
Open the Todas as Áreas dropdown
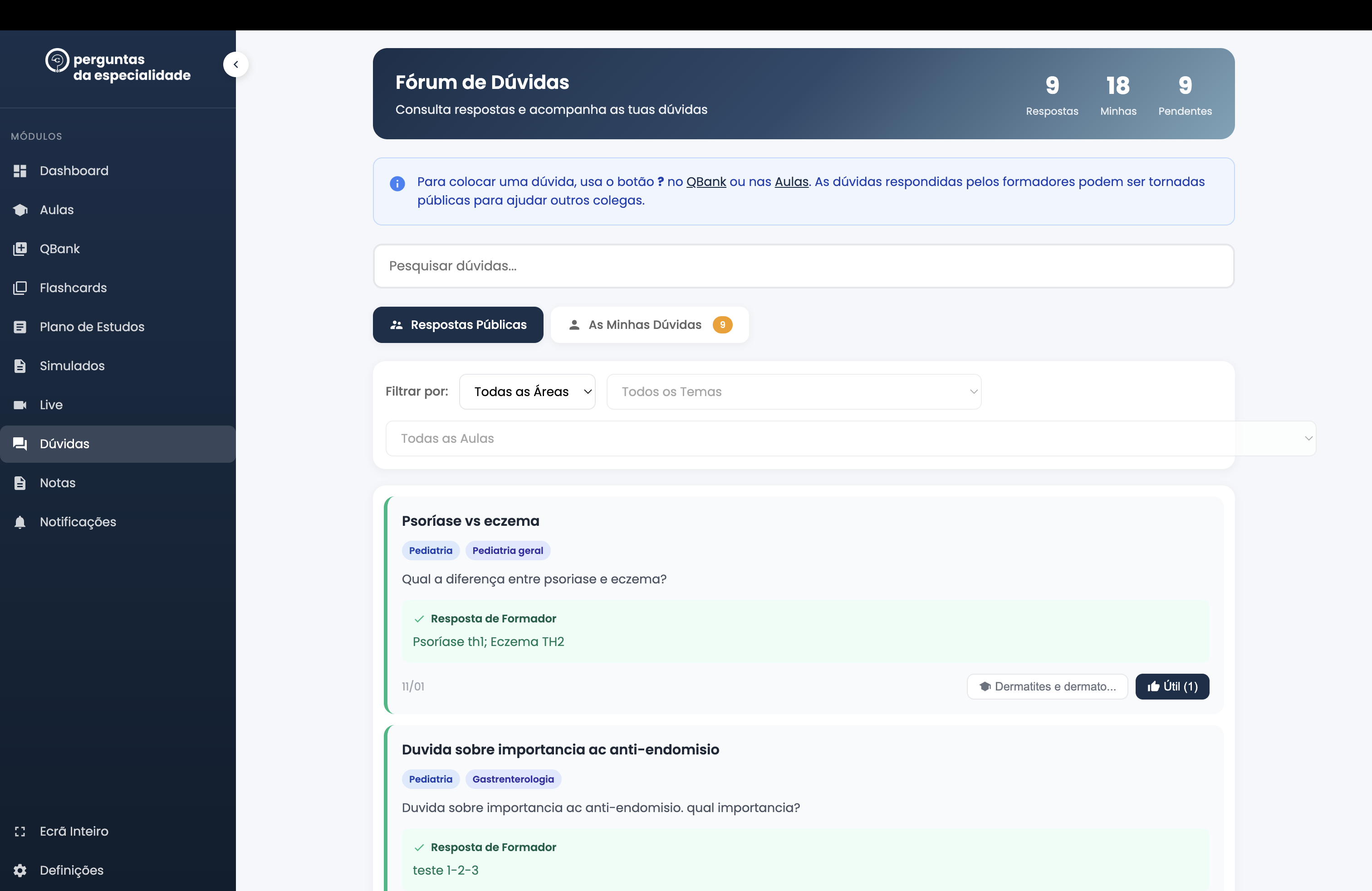(527, 392)
